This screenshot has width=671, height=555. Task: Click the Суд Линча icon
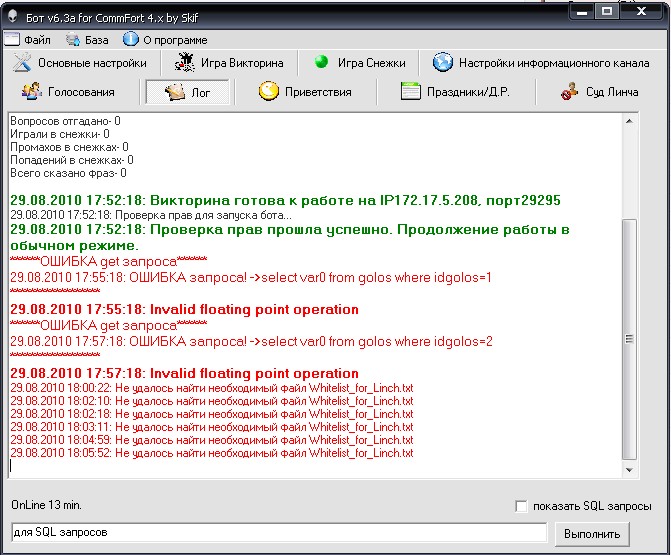coord(570,92)
